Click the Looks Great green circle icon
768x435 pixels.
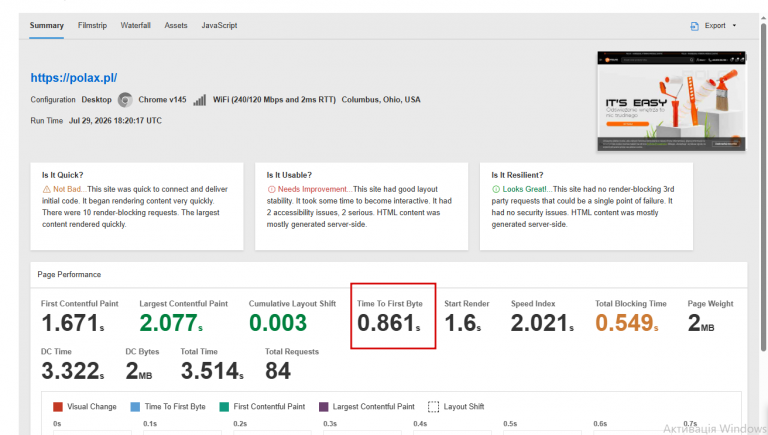click(x=496, y=189)
